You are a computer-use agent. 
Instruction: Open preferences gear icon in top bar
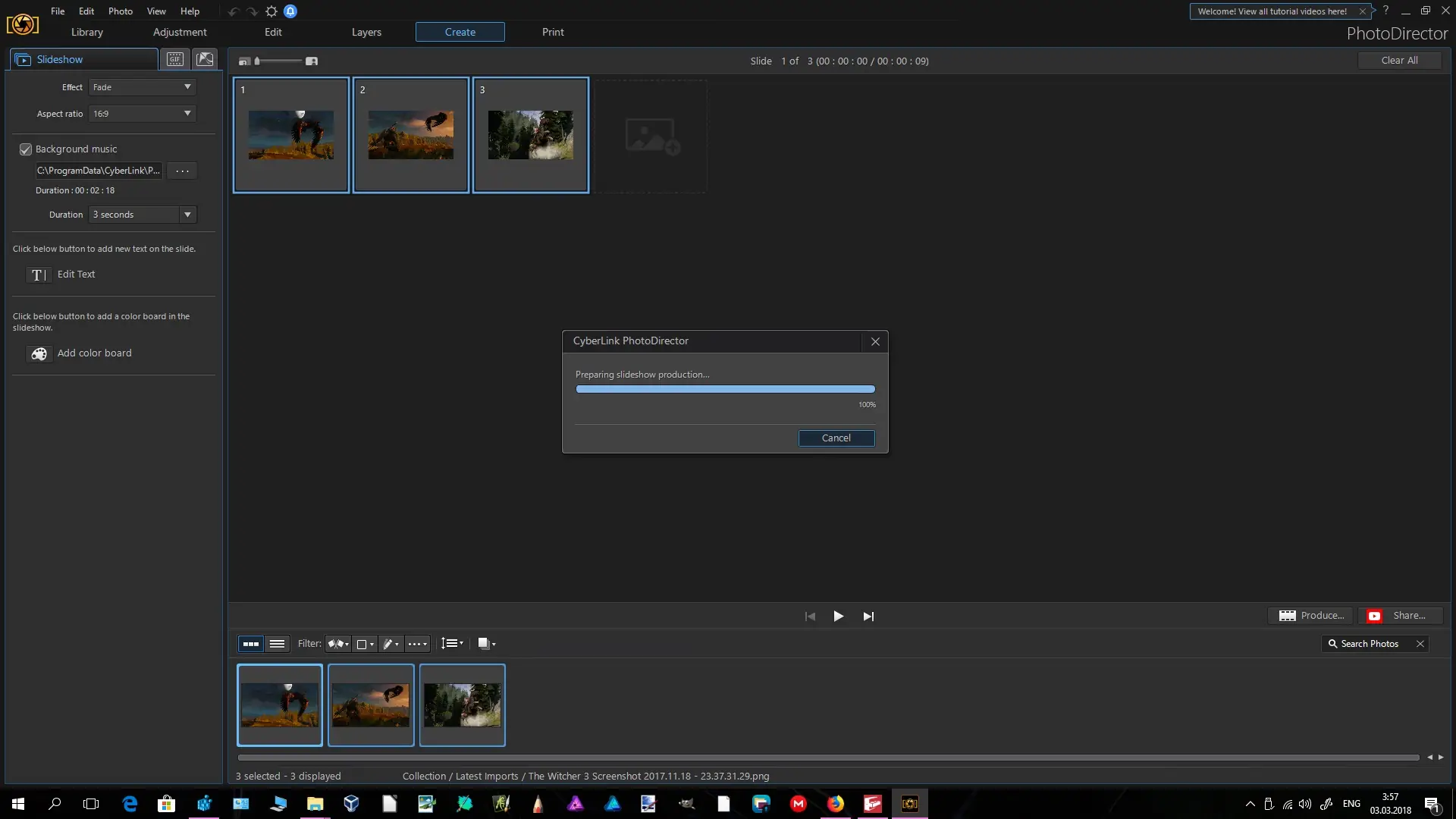pyautogui.click(x=271, y=11)
